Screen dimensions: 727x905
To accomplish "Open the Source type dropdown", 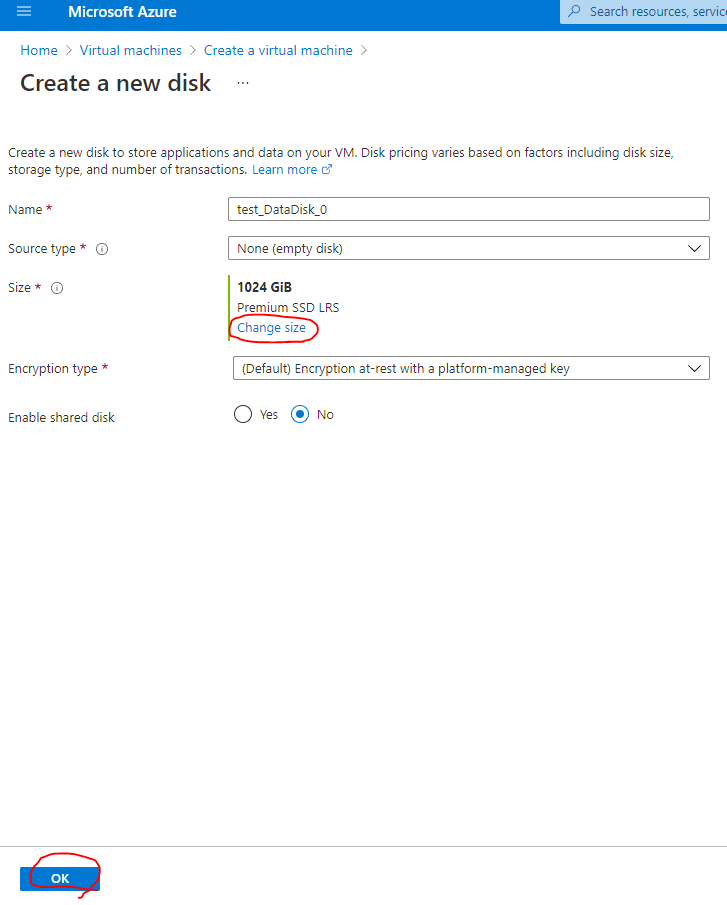I will click(x=469, y=248).
